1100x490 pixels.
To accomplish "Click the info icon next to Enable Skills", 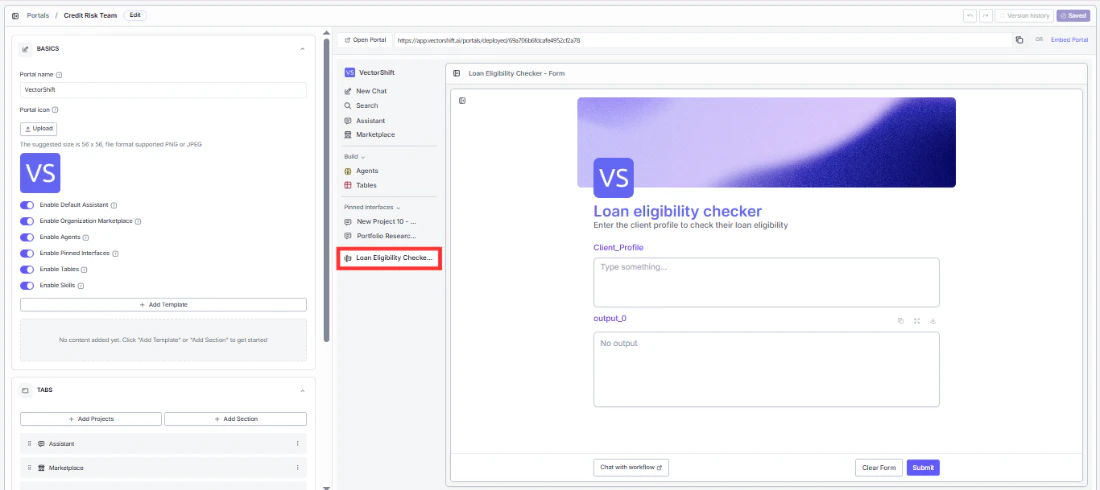I will click(81, 286).
